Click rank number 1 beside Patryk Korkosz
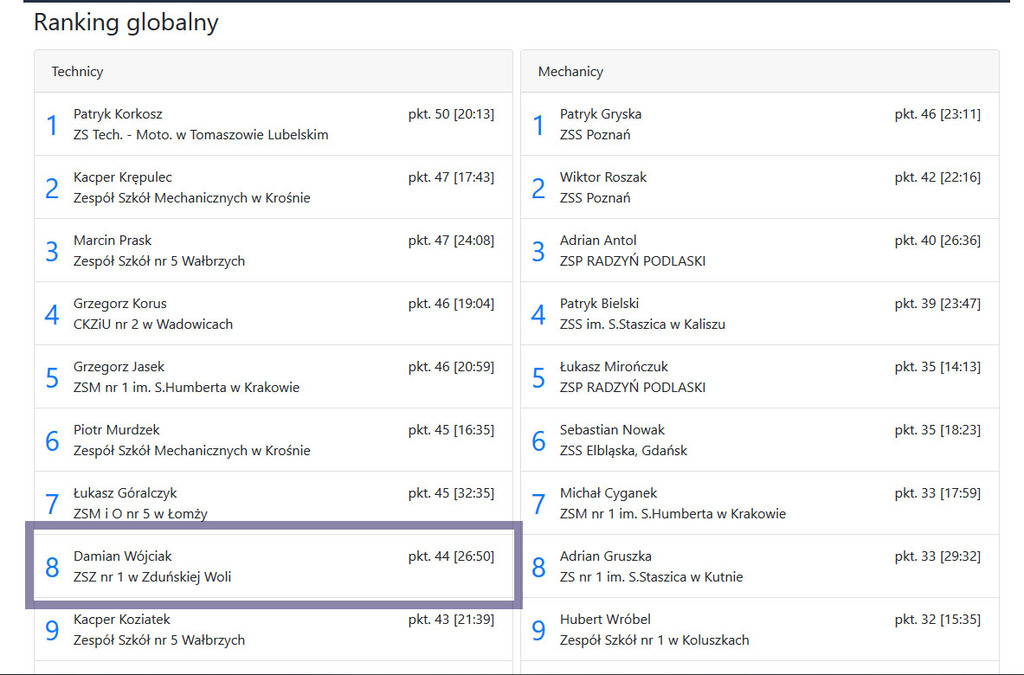1024x675 pixels. tap(52, 125)
